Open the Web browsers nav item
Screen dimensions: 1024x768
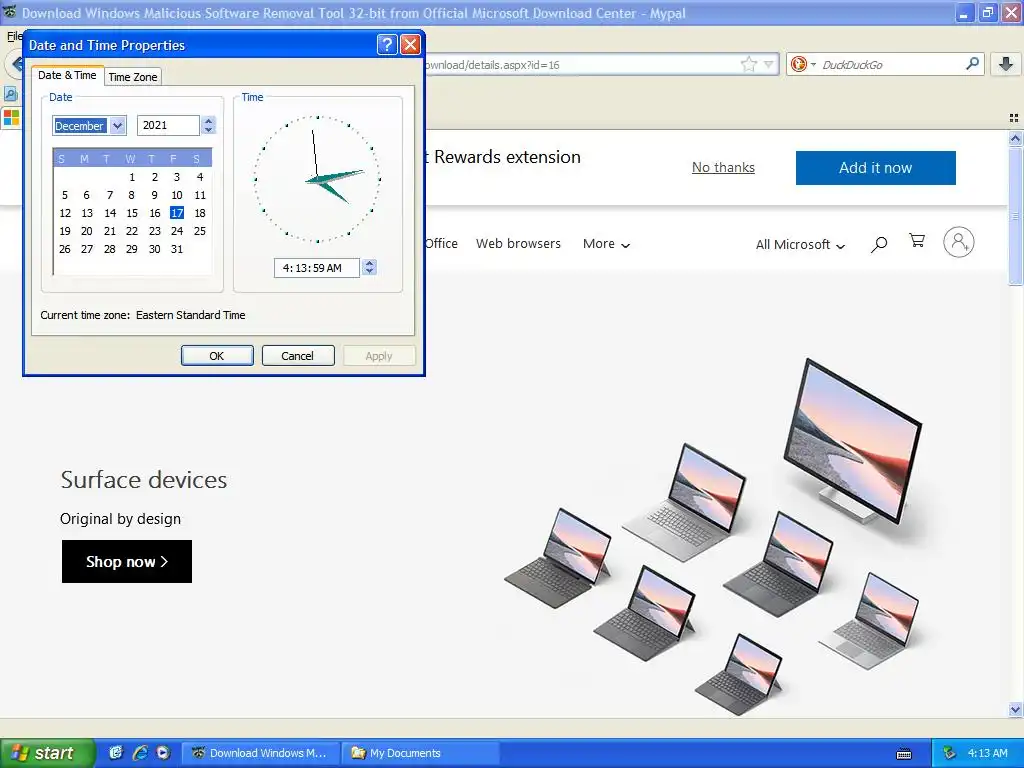pos(518,244)
